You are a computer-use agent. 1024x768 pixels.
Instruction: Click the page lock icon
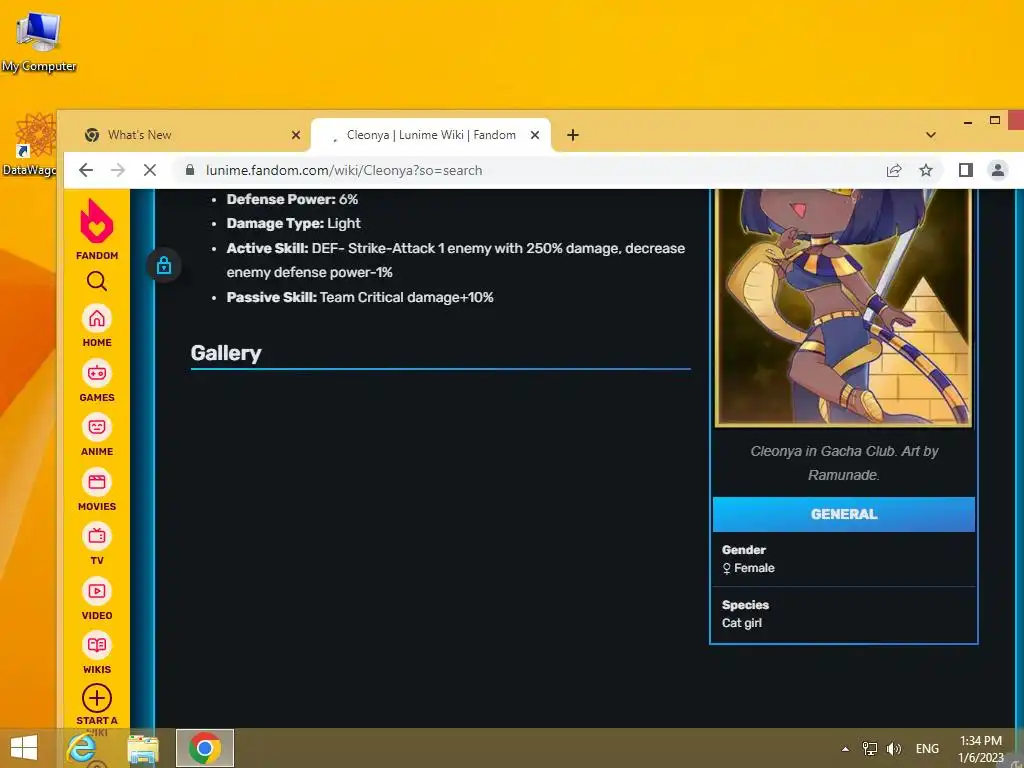pos(164,265)
